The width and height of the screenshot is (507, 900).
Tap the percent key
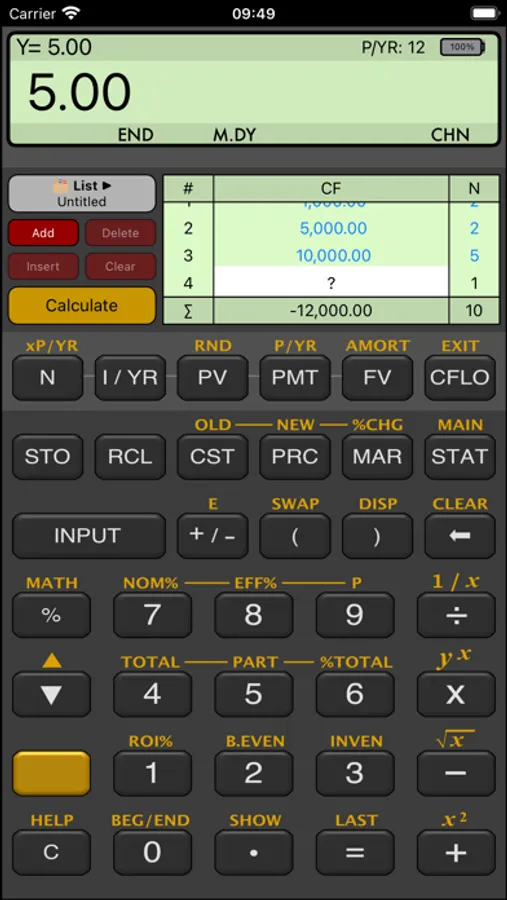pos(51,615)
